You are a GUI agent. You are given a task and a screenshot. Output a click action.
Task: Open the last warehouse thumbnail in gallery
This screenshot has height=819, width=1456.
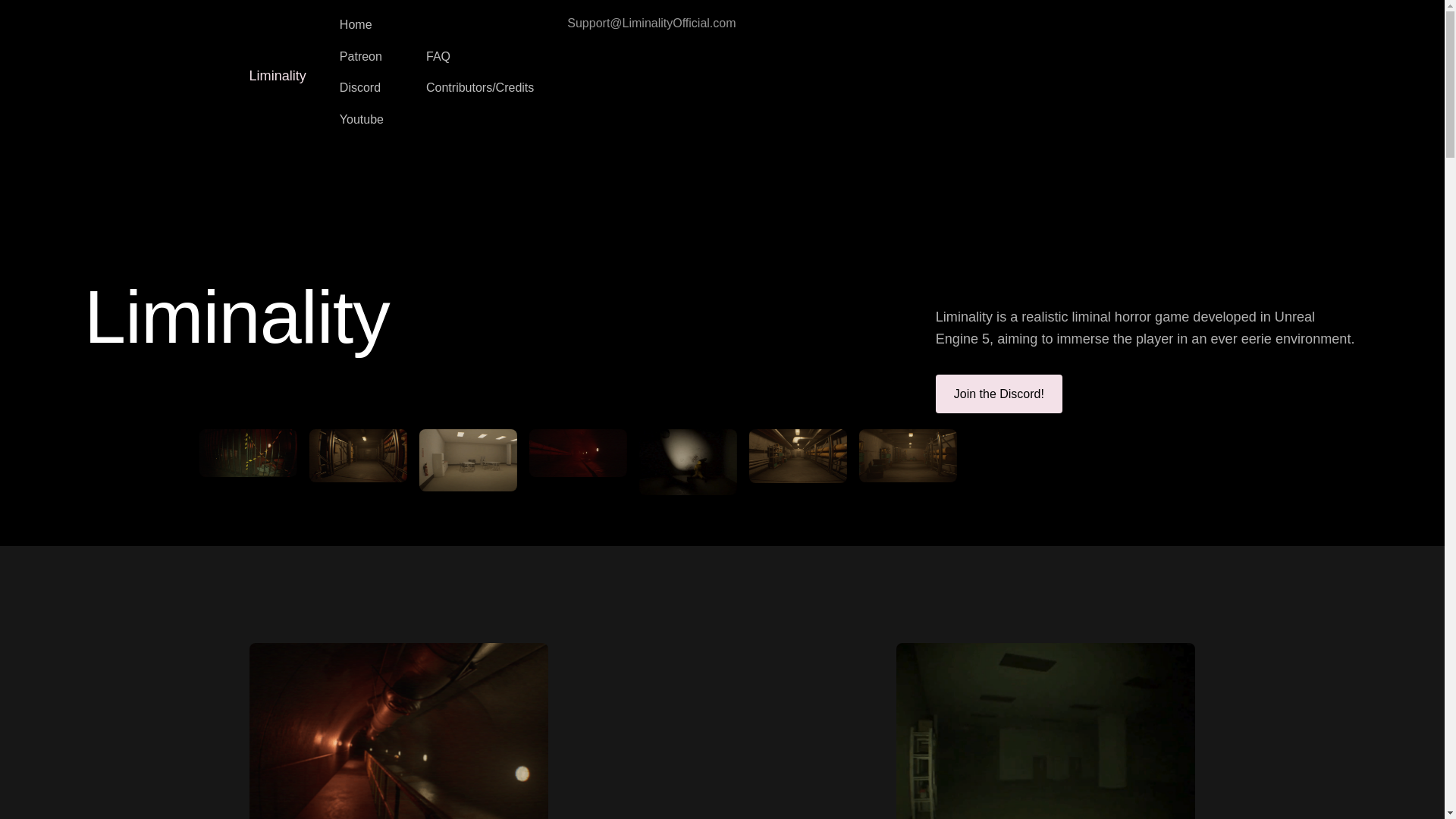click(908, 456)
